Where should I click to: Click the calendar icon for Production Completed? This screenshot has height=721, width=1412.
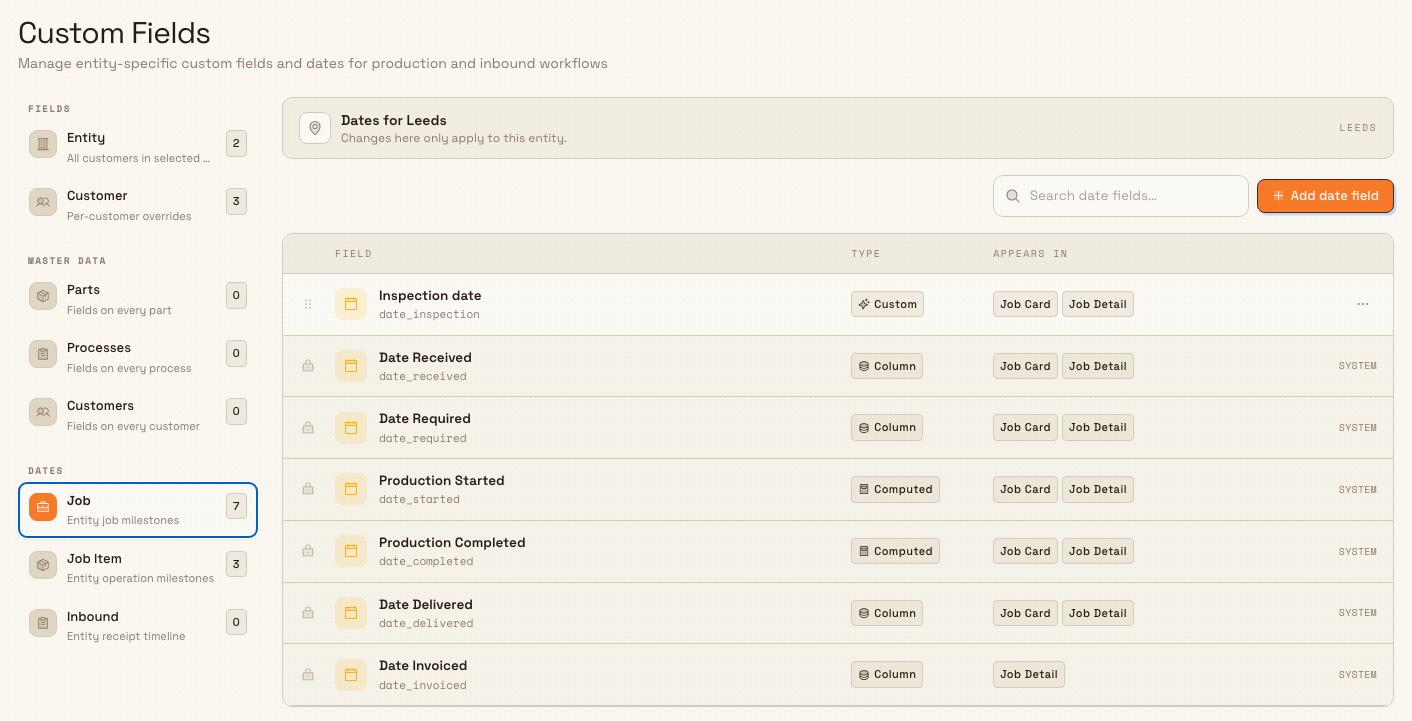(x=351, y=551)
